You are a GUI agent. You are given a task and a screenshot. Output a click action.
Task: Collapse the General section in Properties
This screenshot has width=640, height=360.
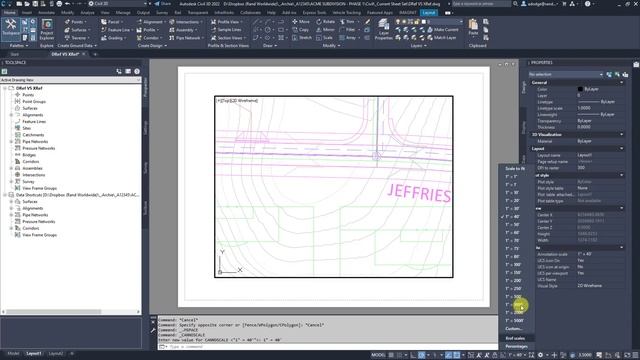pyautogui.click(x=622, y=82)
